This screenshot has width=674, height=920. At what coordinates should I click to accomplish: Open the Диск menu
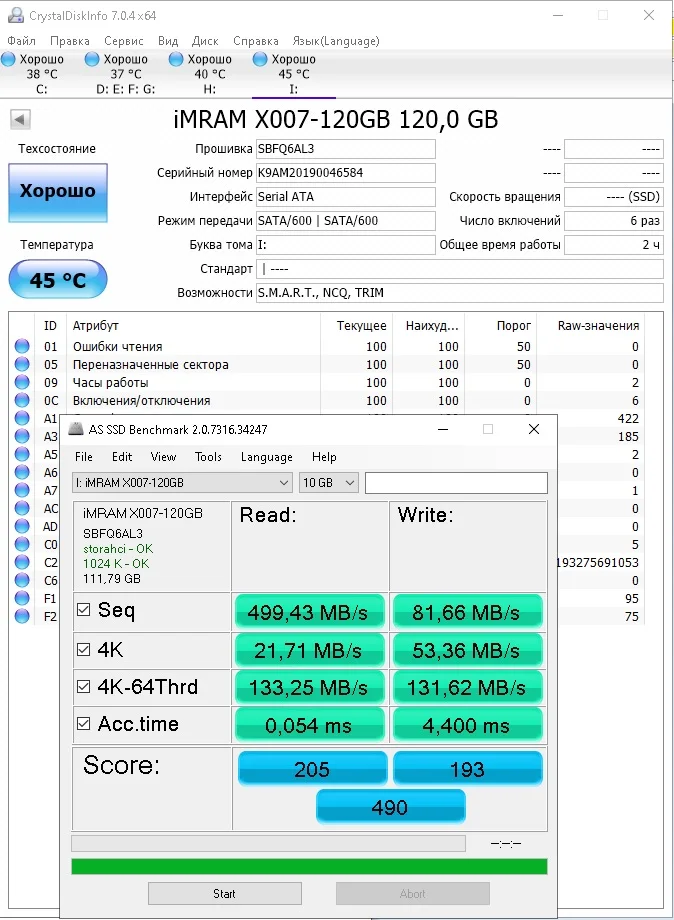pyautogui.click(x=205, y=41)
